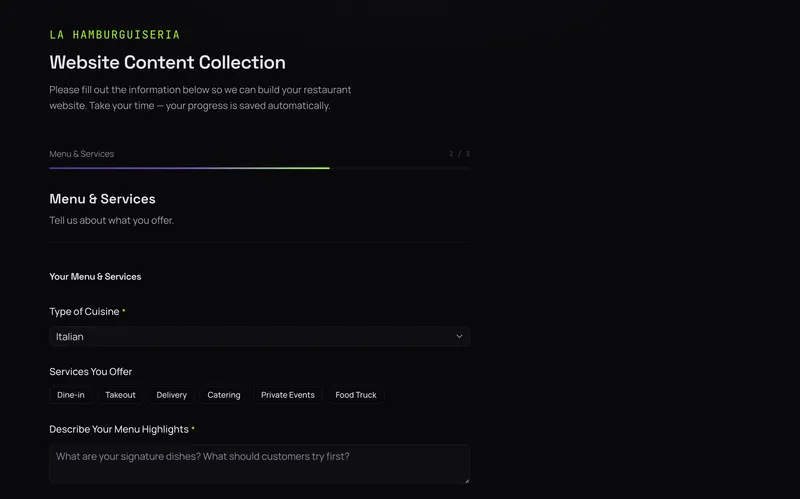The width and height of the screenshot is (800, 499).
Task: Focus the menu highlights text area
Action: (x=259, y=463)
